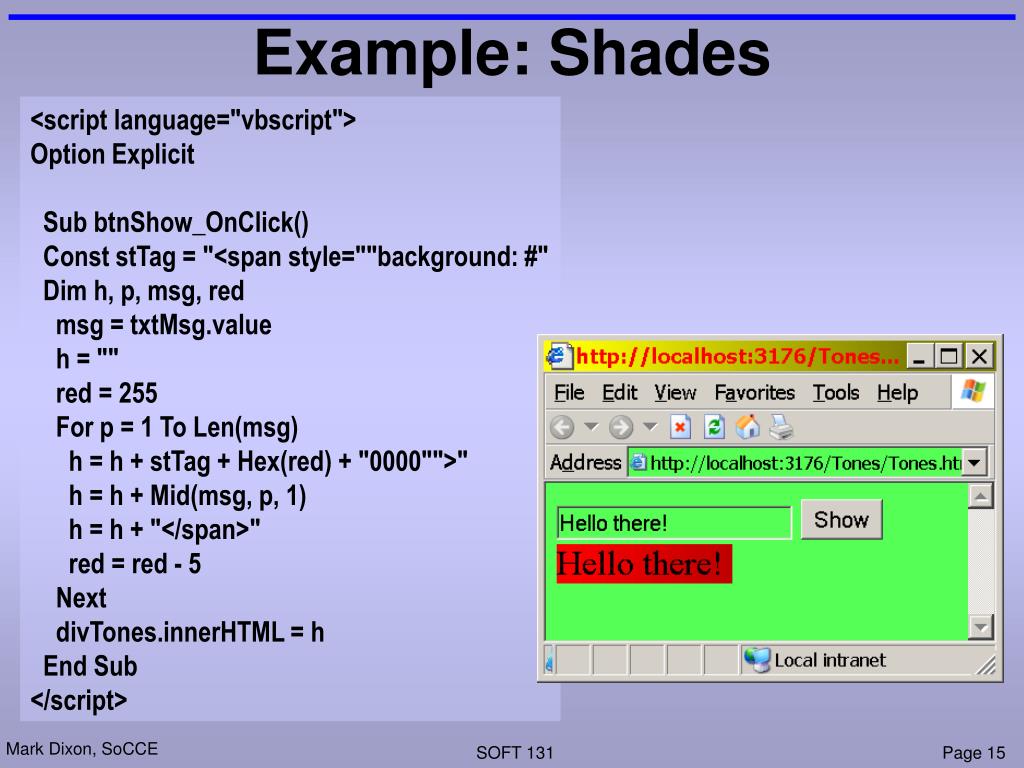Click the h = h + Mid(msg, p, 1) line
This screenshot has width=1024, height=768.
187,496
